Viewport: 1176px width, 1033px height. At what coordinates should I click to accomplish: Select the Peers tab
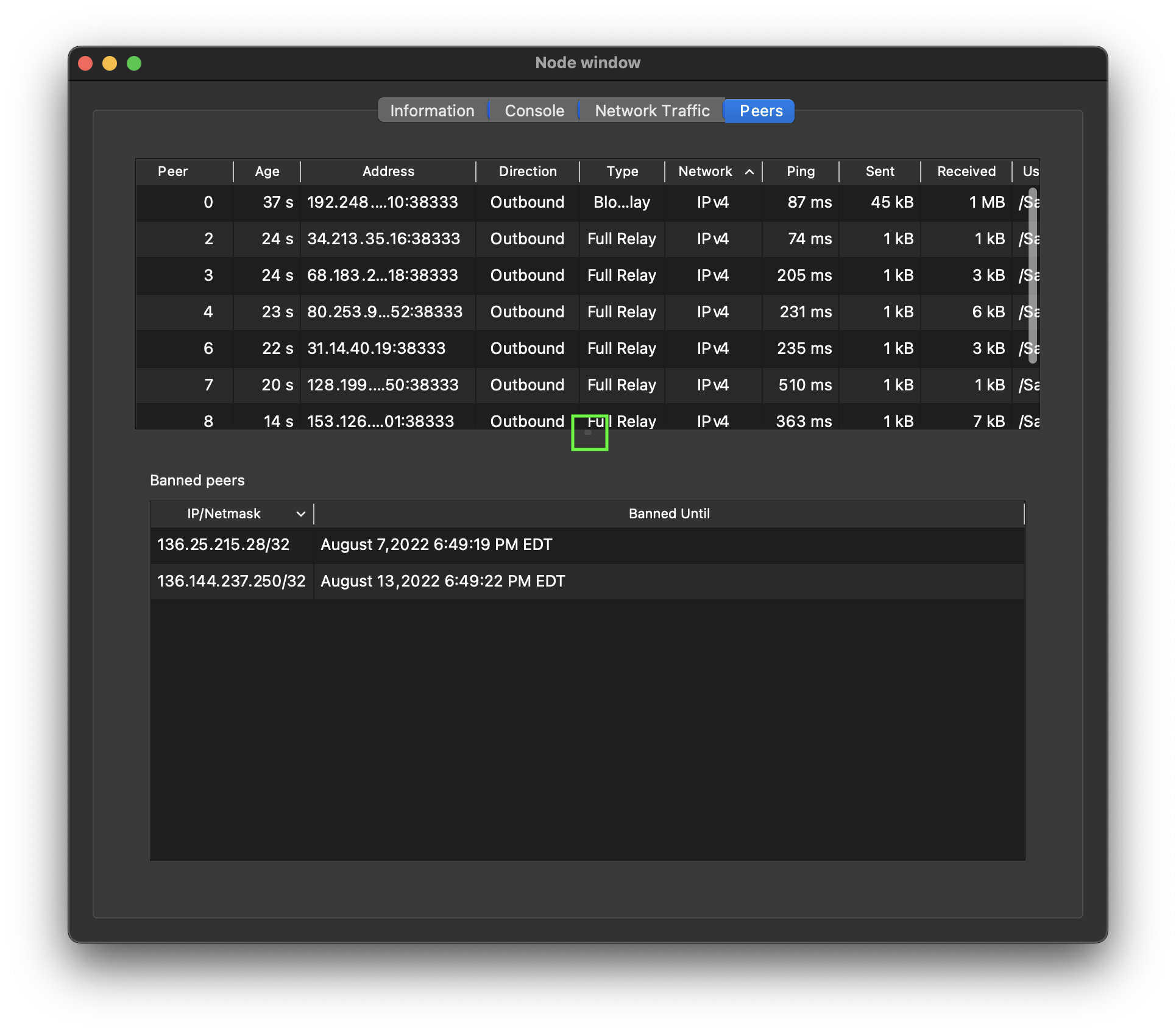pos(760,111)
